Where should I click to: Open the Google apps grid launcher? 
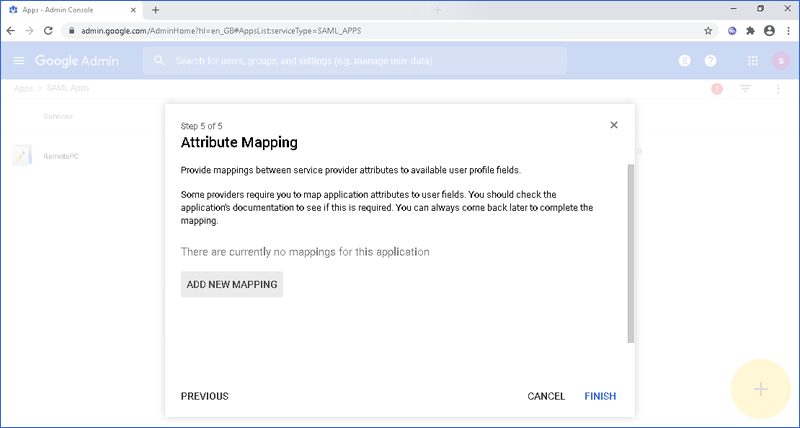point(753,61)
